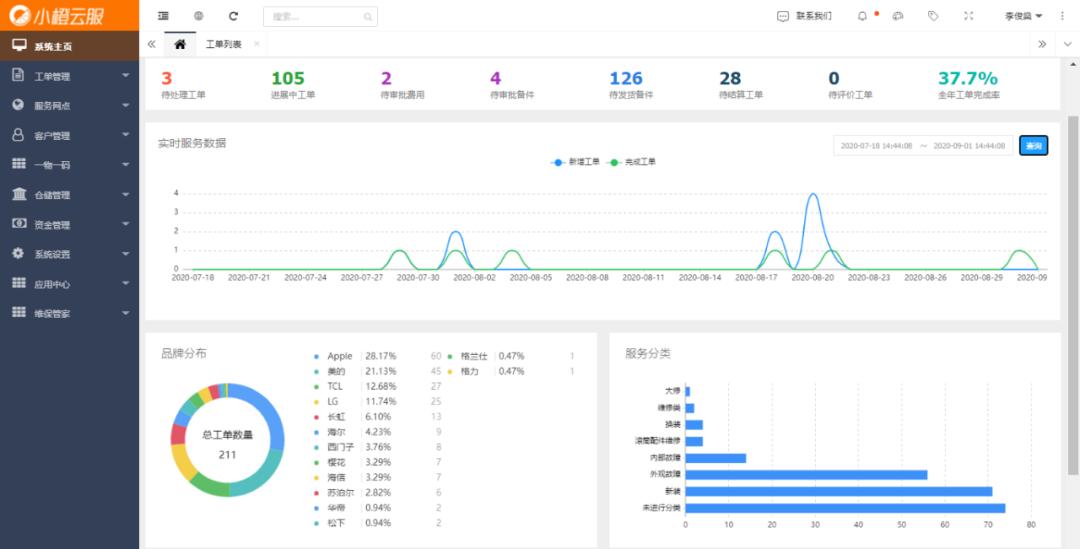Open the 维保管家 menu item

click(x=70, y=313)
